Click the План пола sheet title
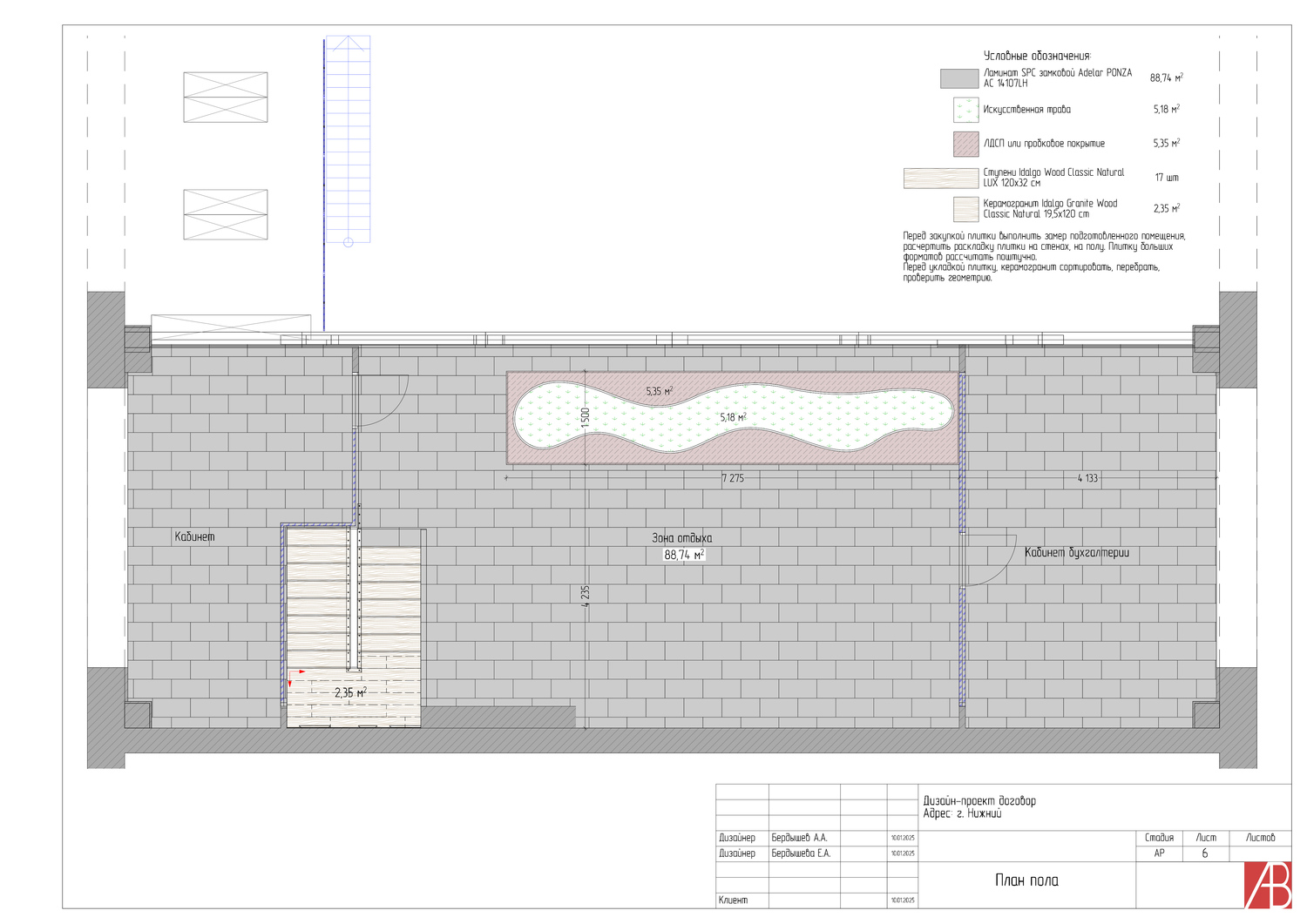This screenshot has width=1307, height=924. [1026, 880]
